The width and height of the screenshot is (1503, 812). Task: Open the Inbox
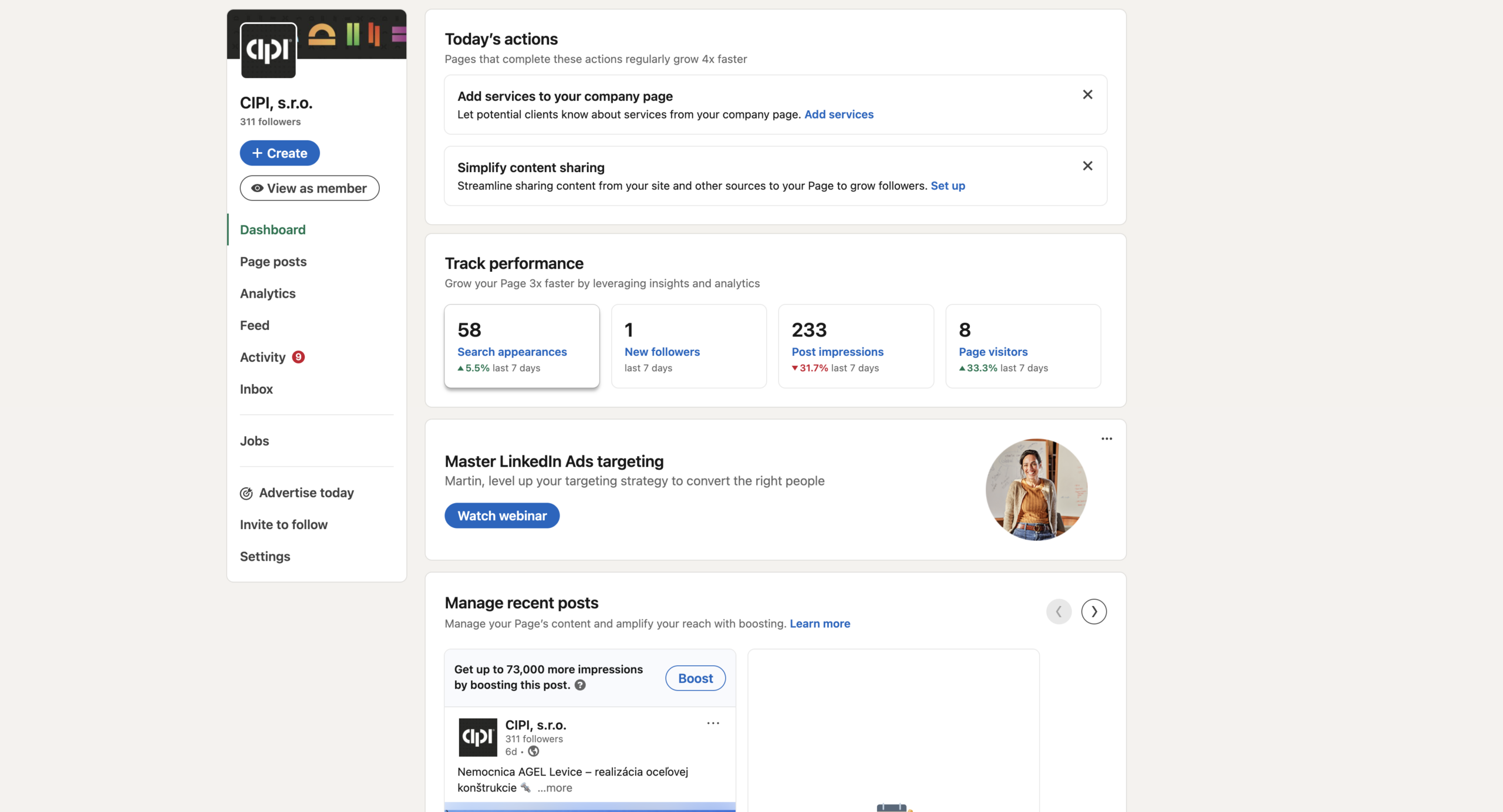(256, 389)
